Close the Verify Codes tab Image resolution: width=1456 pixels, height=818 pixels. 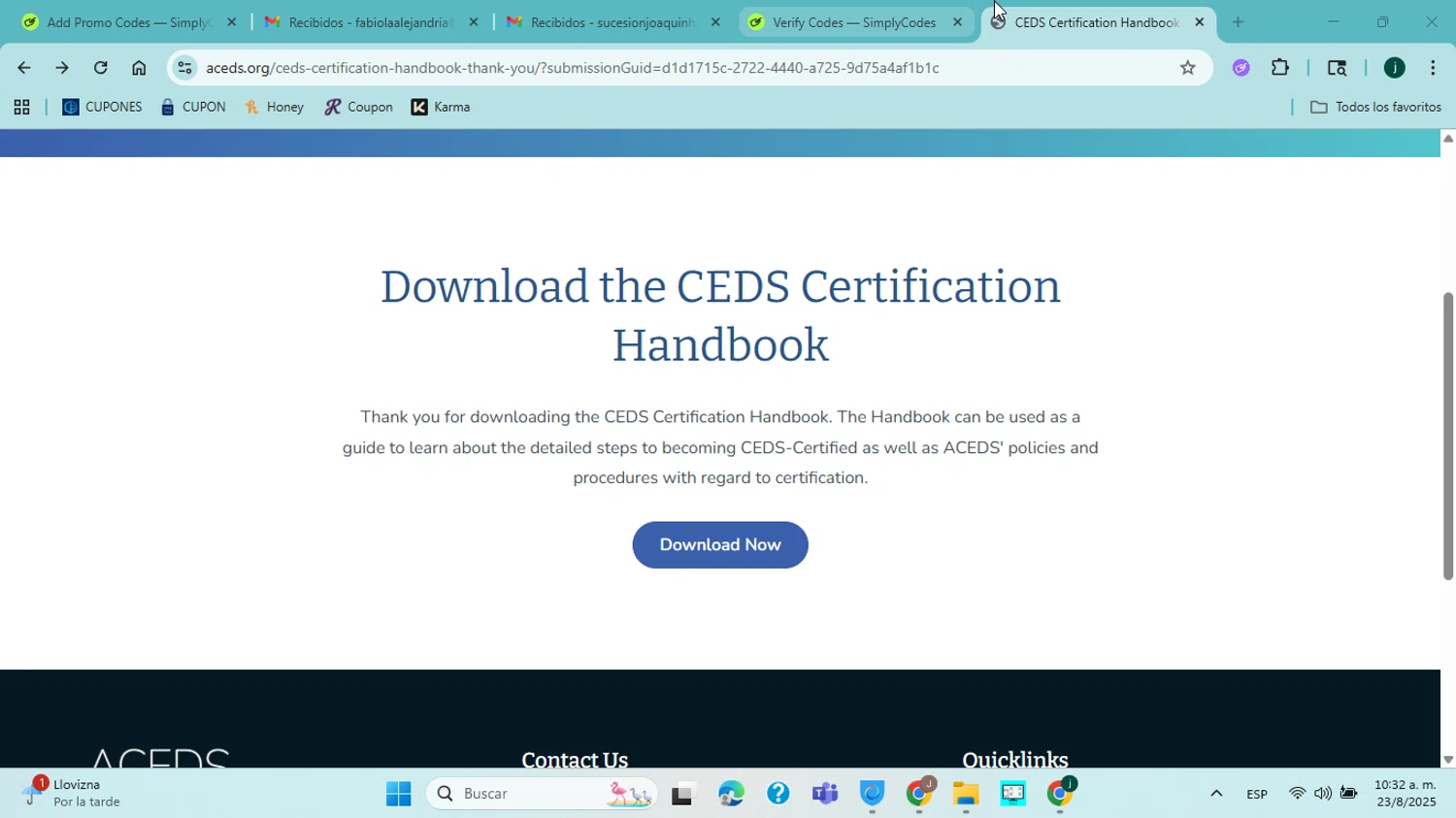click(957, 22)
